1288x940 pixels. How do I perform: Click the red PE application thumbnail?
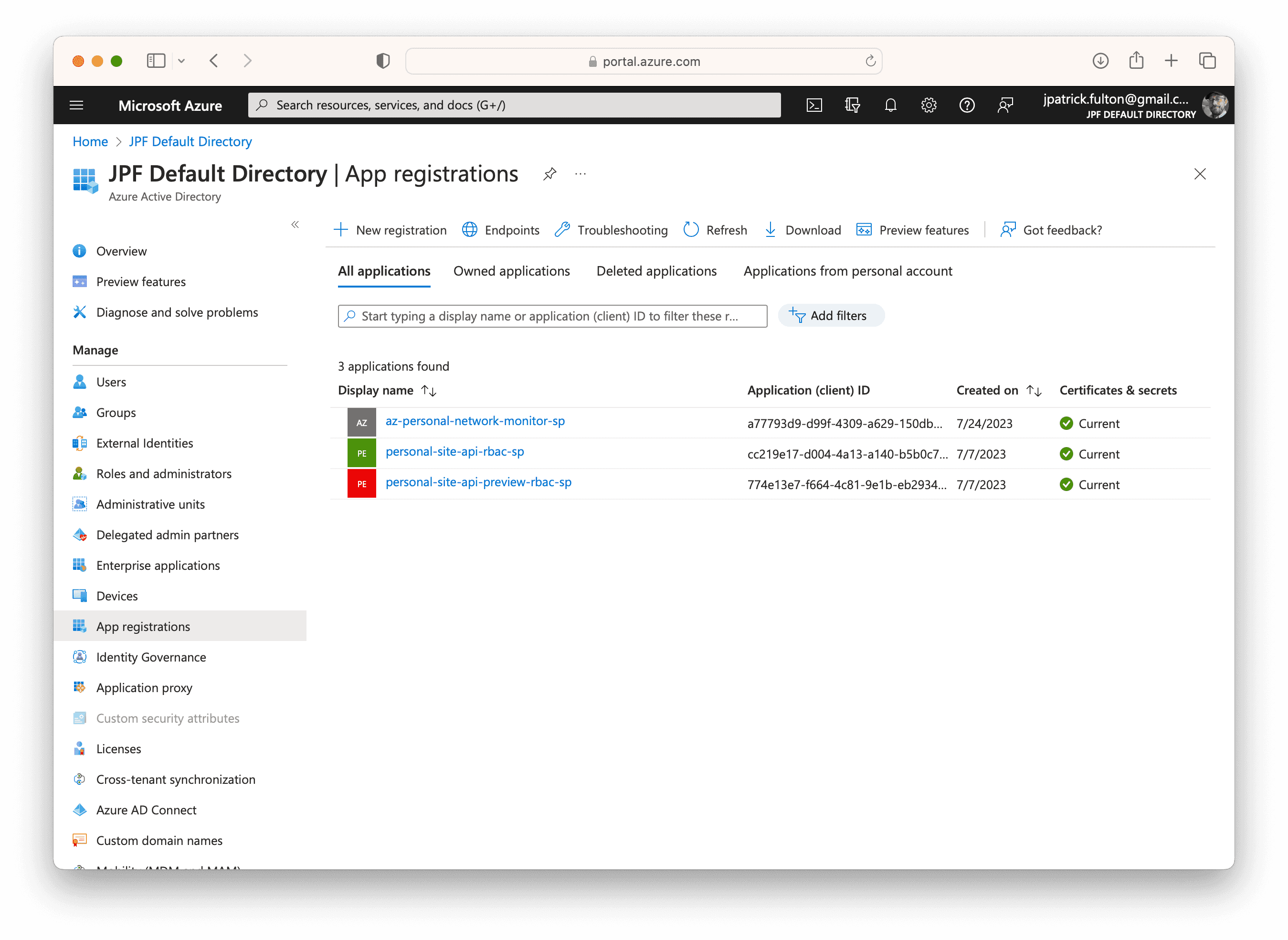coord(362,484)
